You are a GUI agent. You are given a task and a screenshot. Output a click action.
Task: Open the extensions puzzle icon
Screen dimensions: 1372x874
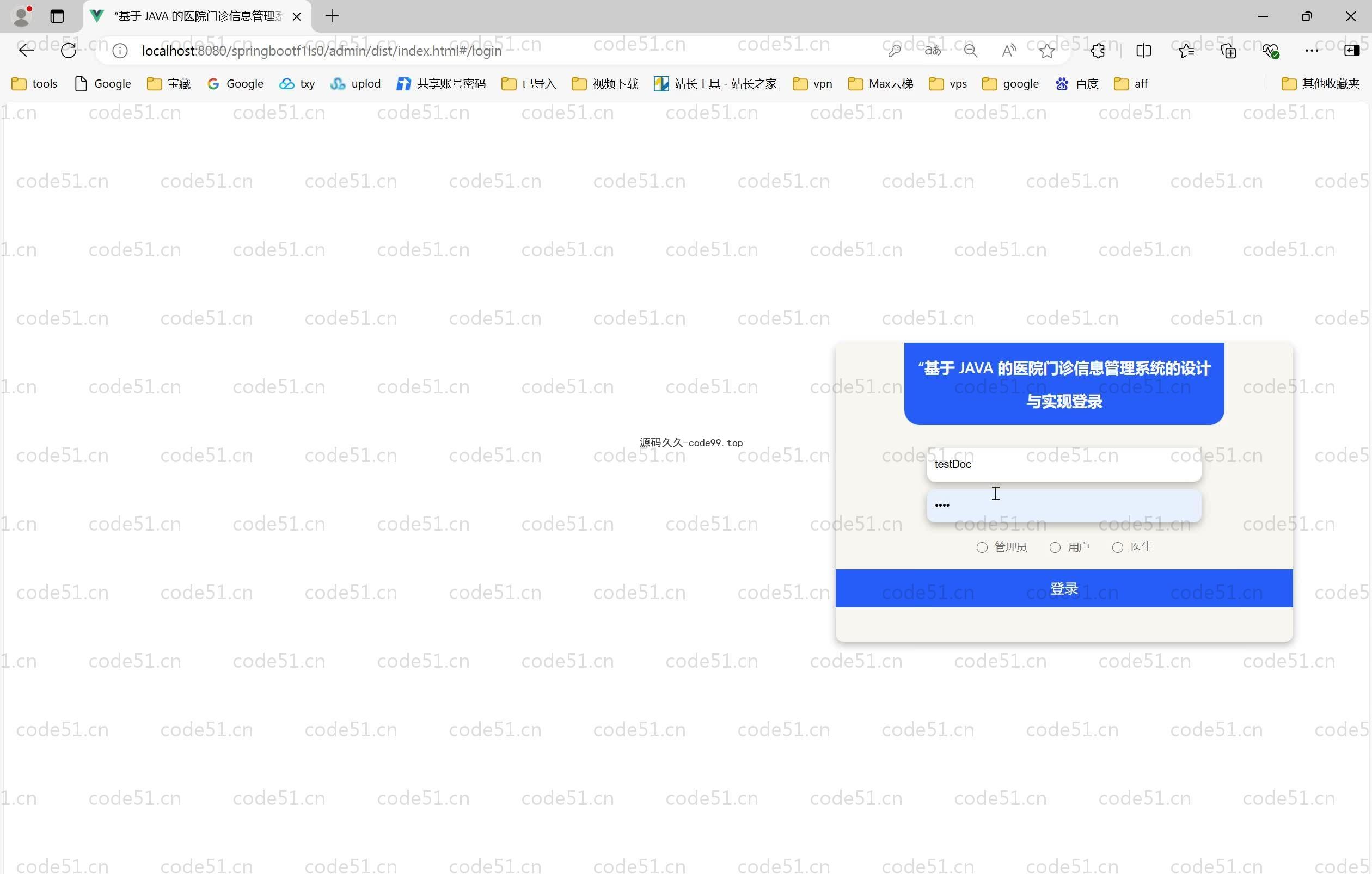(x=1098, y=51)
